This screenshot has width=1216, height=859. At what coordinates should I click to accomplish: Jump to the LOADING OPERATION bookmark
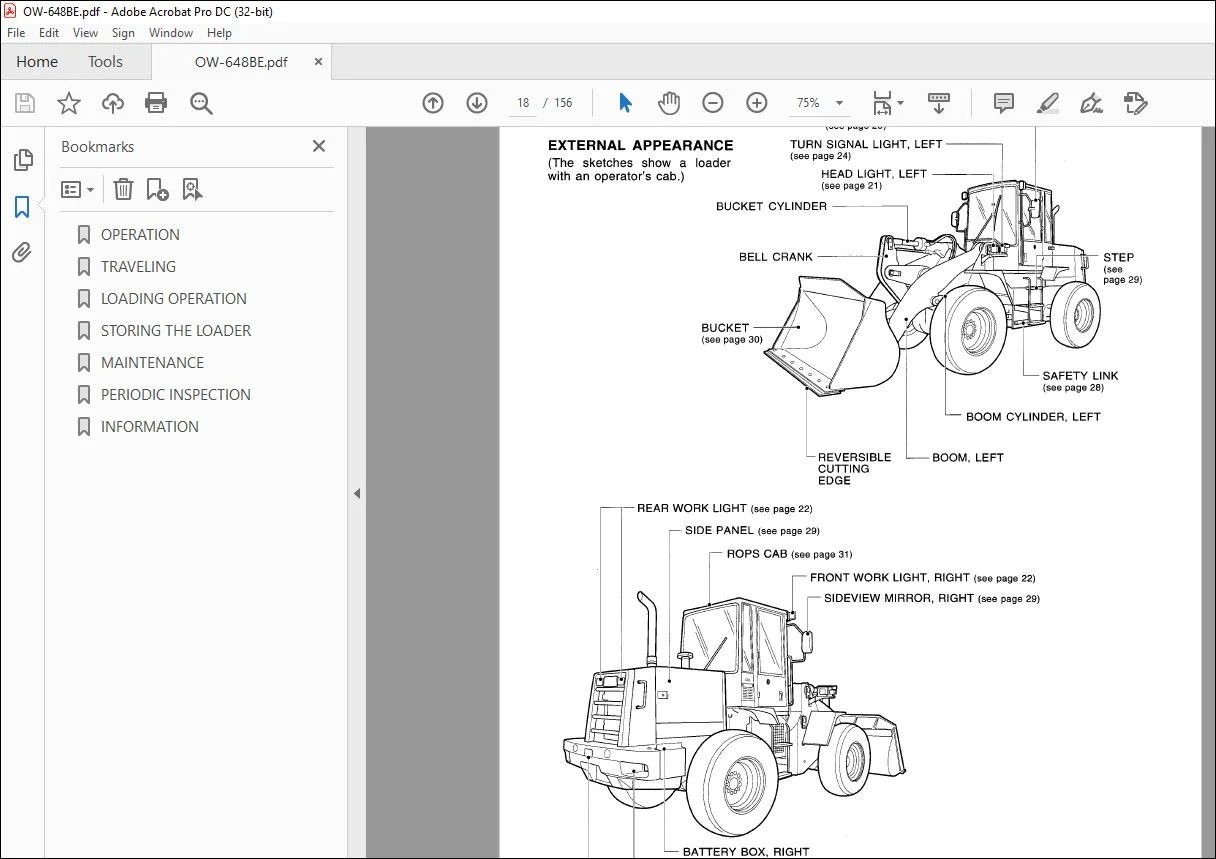coord(174,298)
